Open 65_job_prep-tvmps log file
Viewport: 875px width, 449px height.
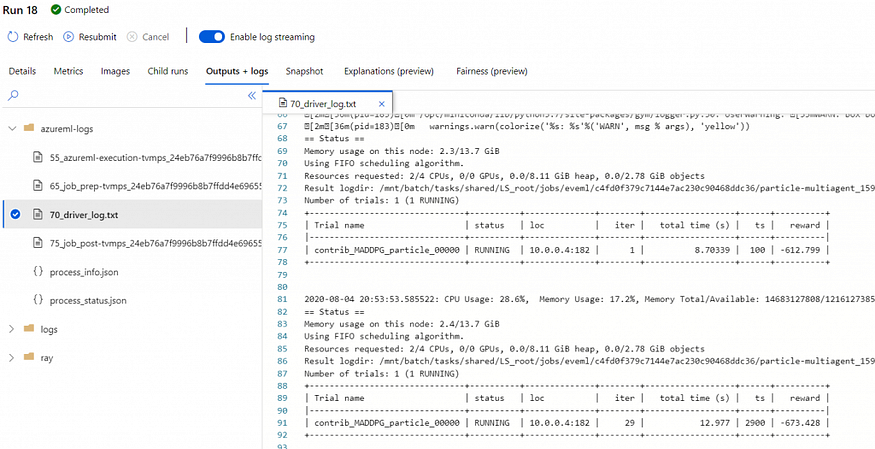point(156,186)
